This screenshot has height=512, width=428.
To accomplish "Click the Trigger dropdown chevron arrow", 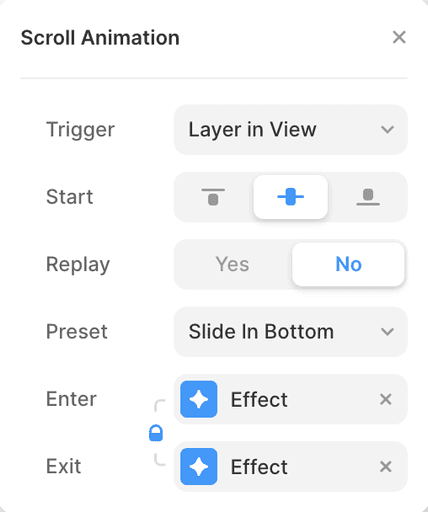I will tap(387, 129).
